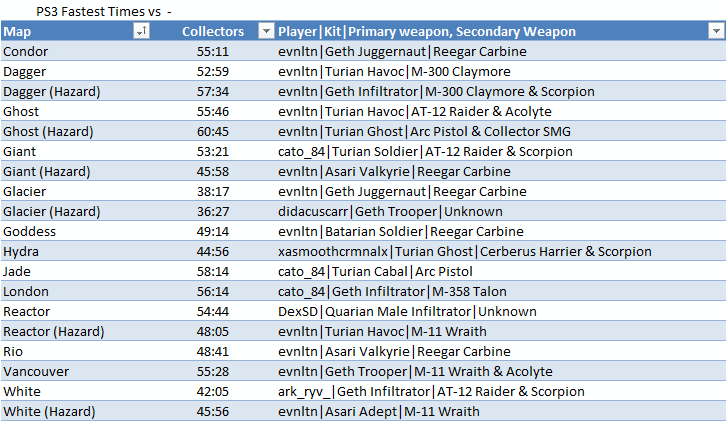This screenshot has width=726, height=421.
Task: Select the time cell '53:21'
Action: click(x=213, y=151)
